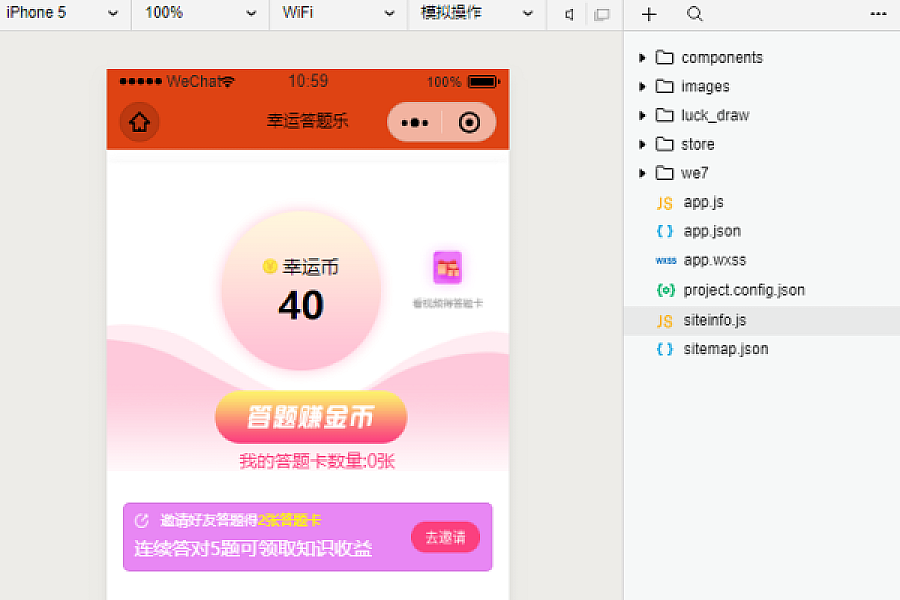Tap the home icon in mini program header

click(x=139, y=122)
